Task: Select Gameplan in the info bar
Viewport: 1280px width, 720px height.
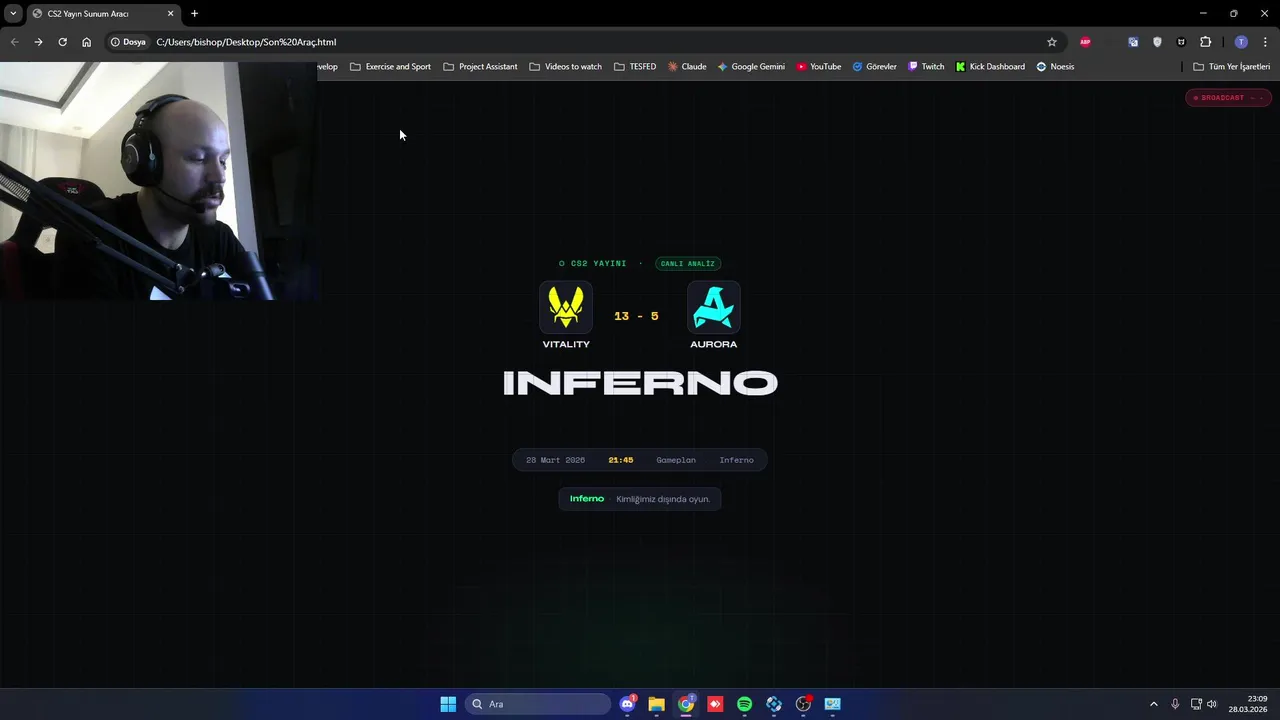Action: click(676, 460)
